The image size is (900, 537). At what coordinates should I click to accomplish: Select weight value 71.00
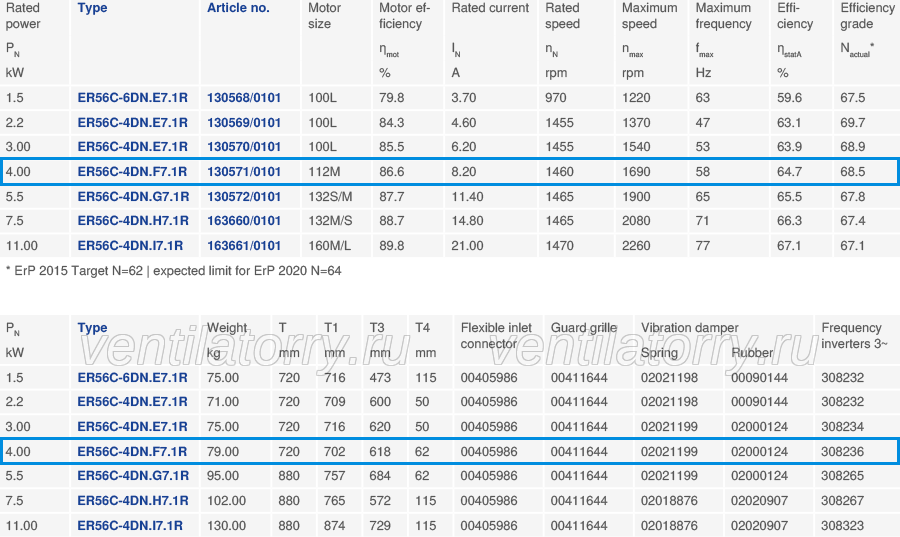tap(223, 402)
